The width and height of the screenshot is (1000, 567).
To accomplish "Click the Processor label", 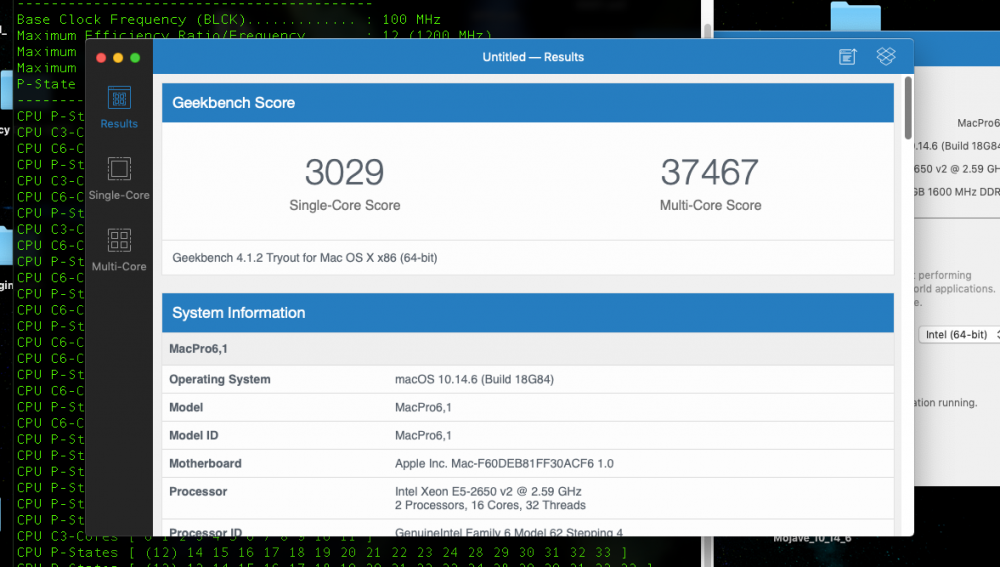I will (x=198, y=492).
